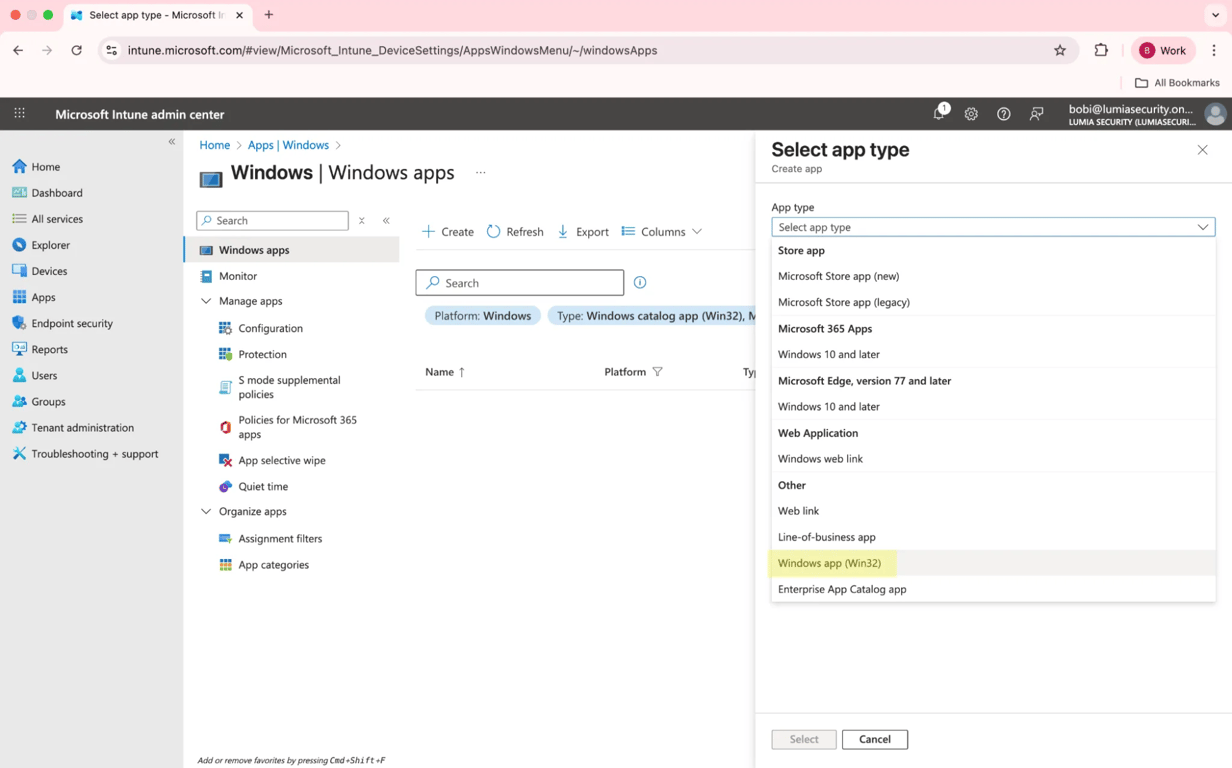Click the Home icon in sidebar

[x=19, y=167]
